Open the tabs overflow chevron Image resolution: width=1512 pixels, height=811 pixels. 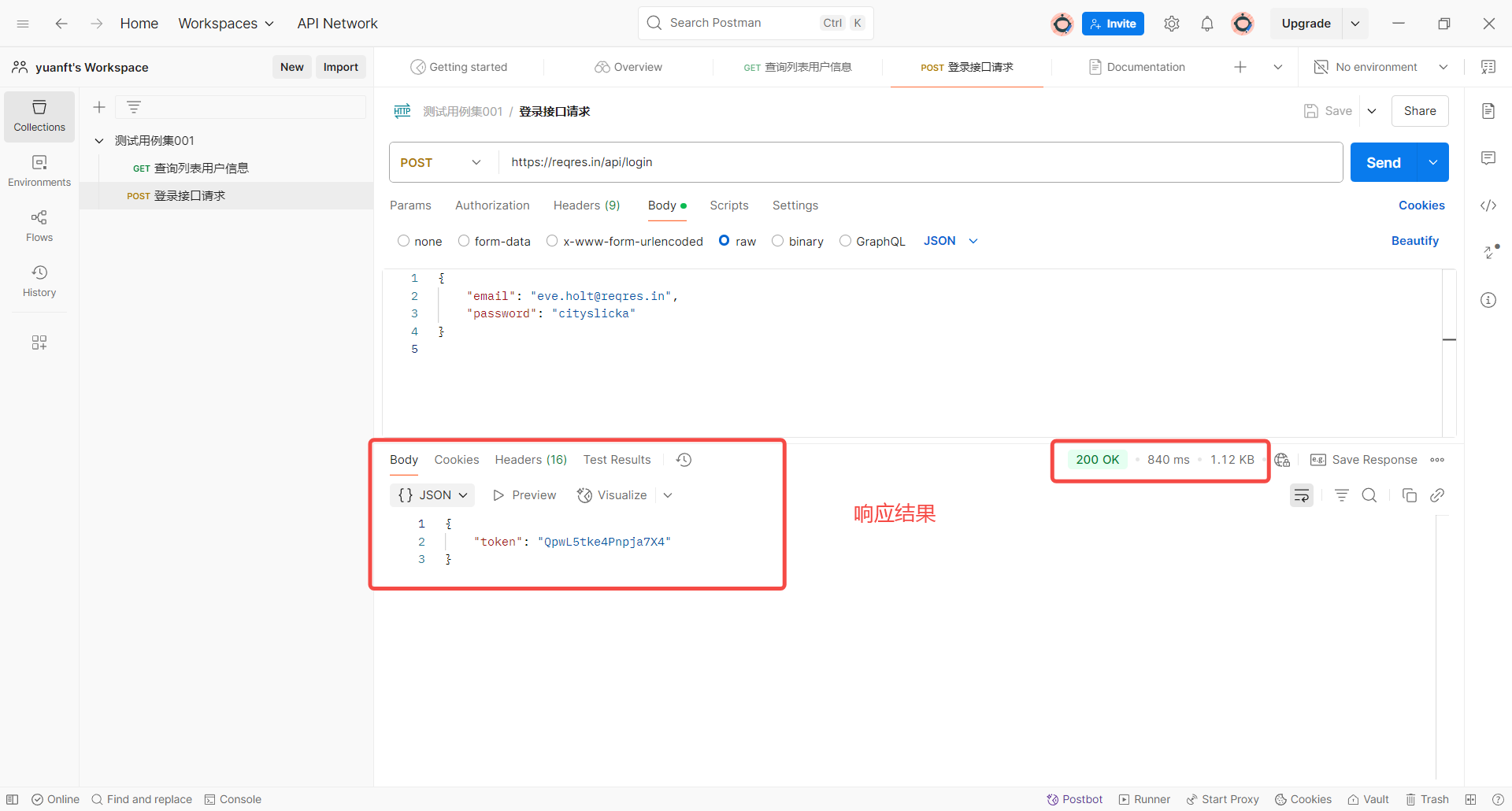1278,67
